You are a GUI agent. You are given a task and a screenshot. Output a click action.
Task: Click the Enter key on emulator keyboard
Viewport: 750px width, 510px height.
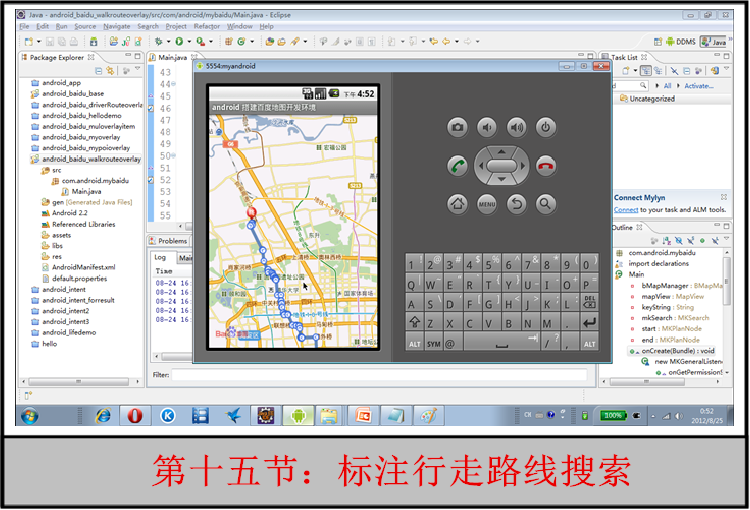click(x=589, y=322)
